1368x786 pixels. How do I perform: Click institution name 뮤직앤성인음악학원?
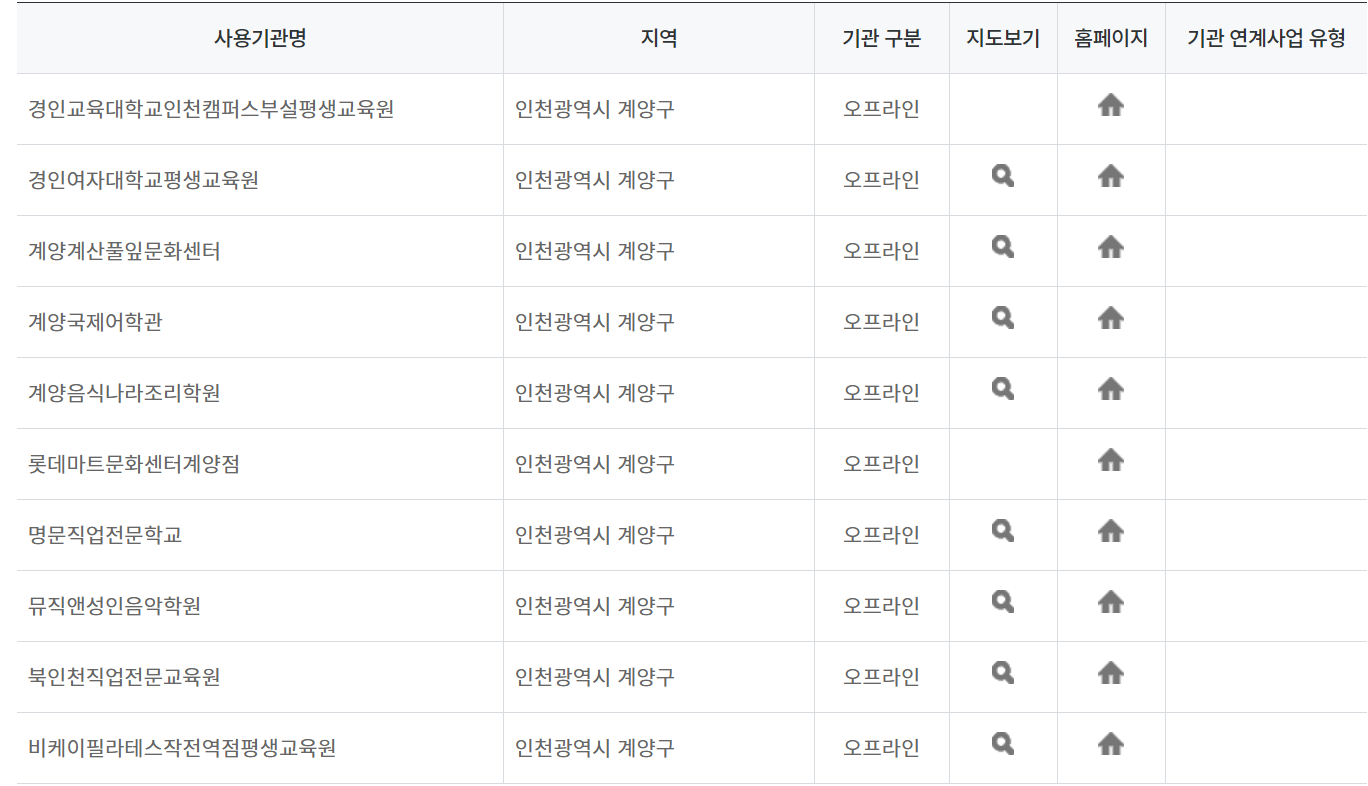tap(115, 606)
